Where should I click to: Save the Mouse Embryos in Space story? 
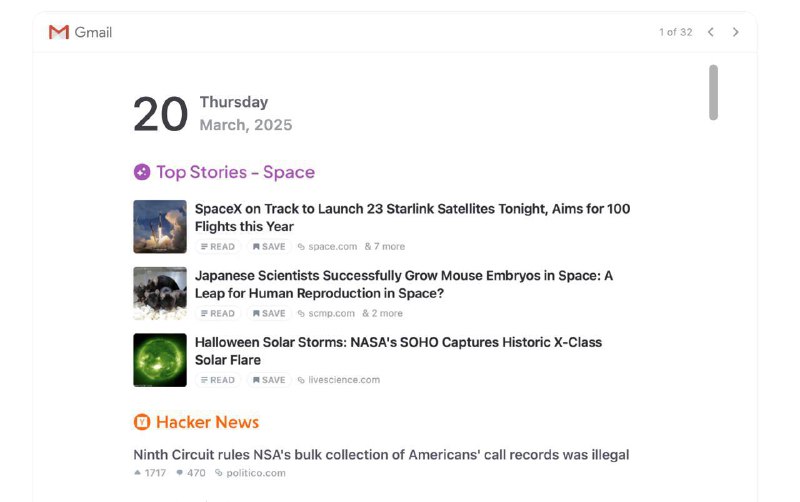(x=269, y=313)
